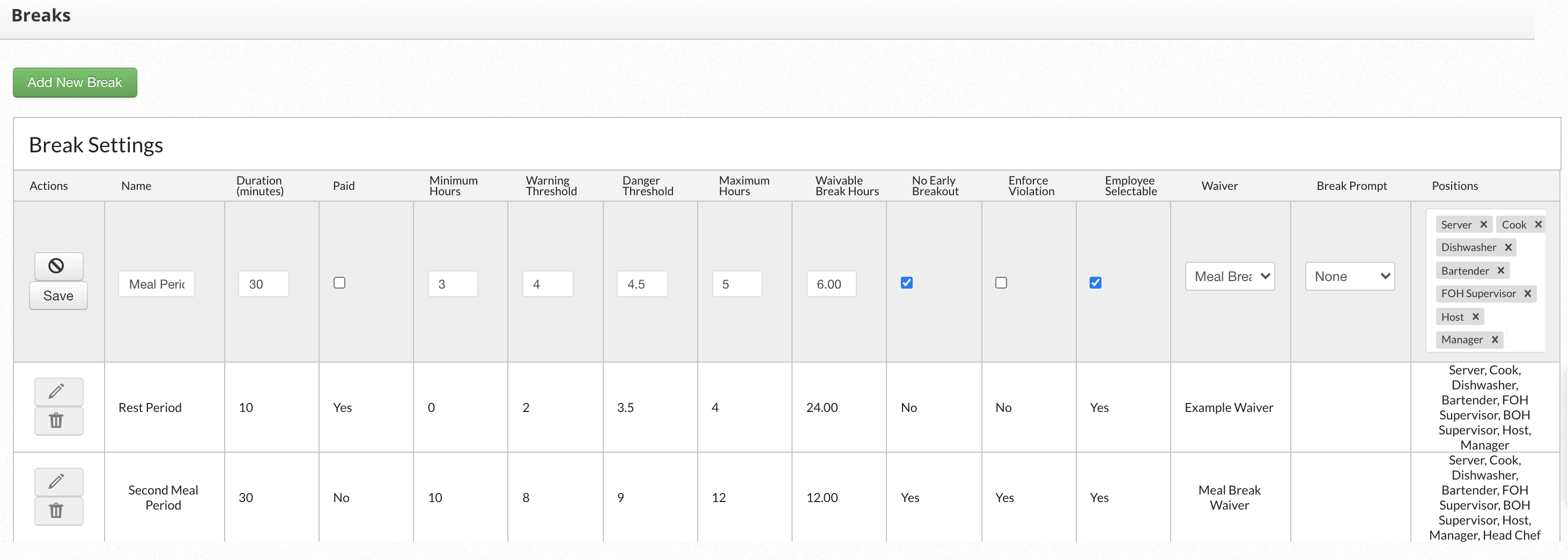Click the Break Settings heading
The height and width of the screenshot is (560, 1568).
coord(95,145)
